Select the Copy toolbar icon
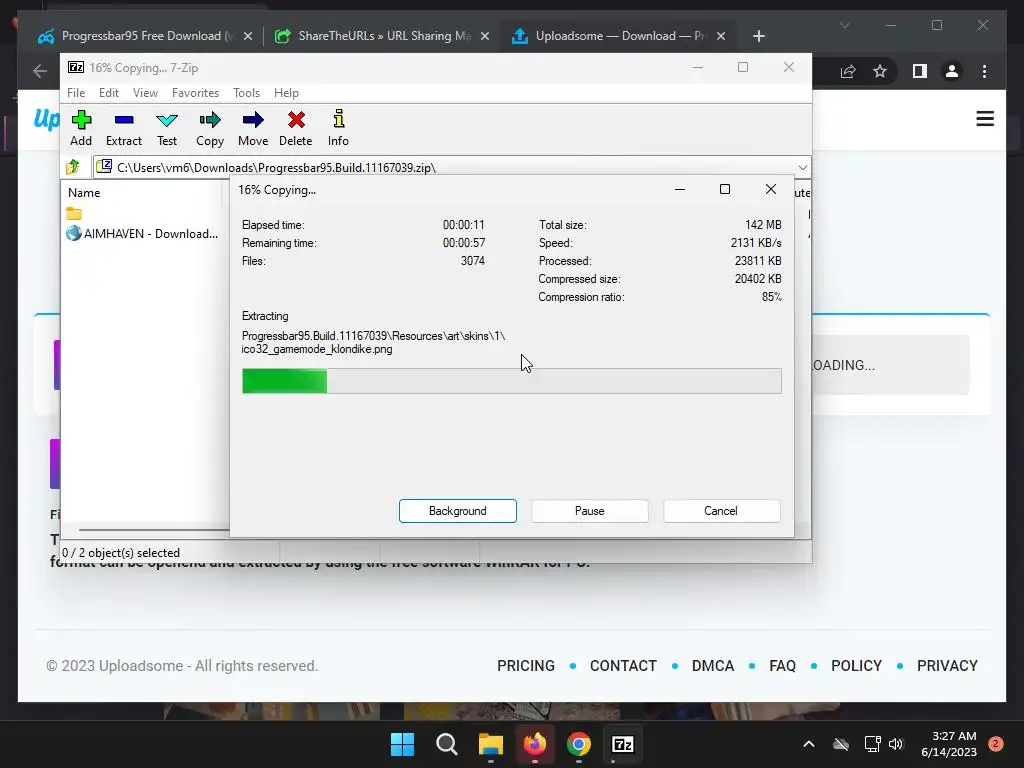This screenshot has height=768, width=1024. pos(210,128)
